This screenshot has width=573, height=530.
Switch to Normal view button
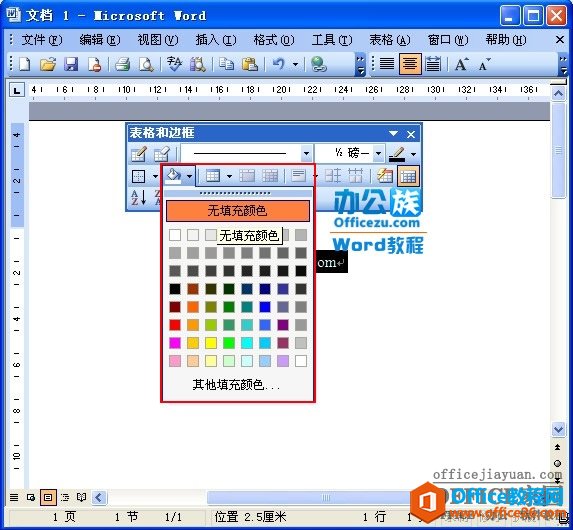(14, 497)
